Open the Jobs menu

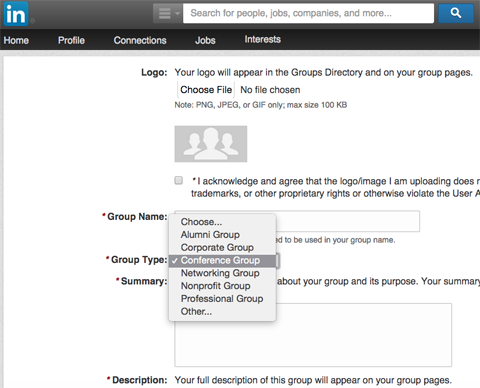click(x=205, y=40)
